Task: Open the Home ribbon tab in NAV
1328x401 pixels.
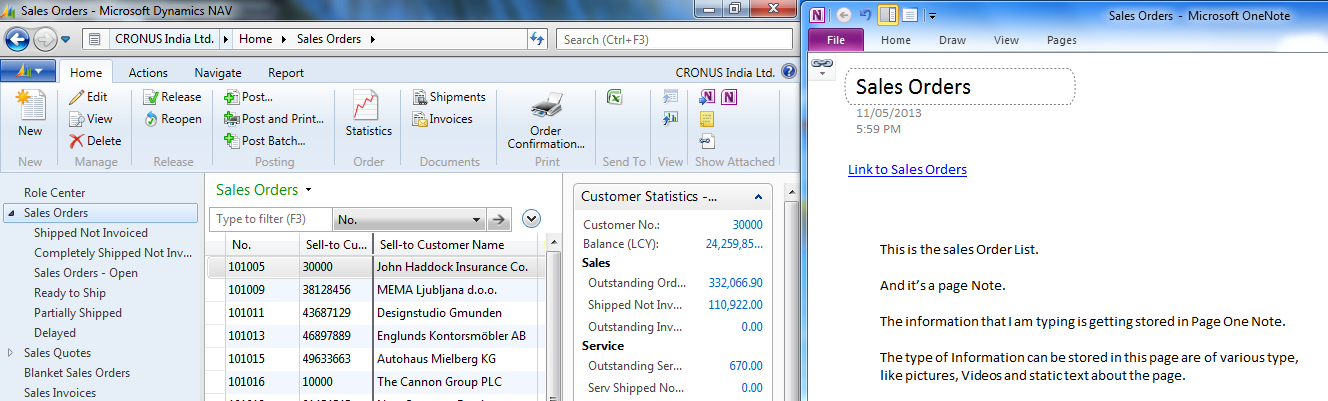Action: [86, 72]
